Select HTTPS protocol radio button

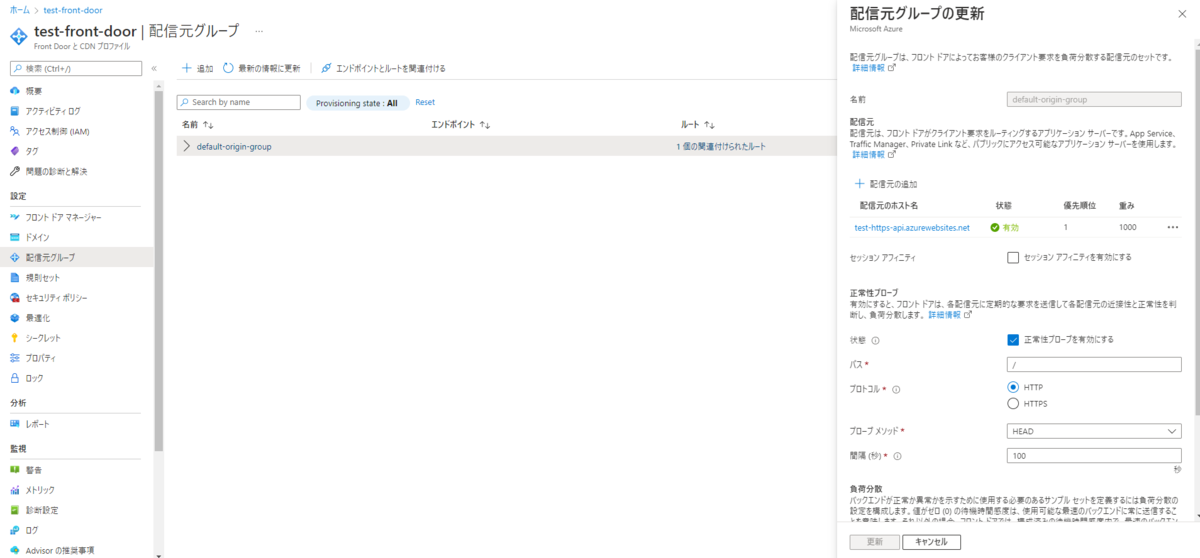1013,403
